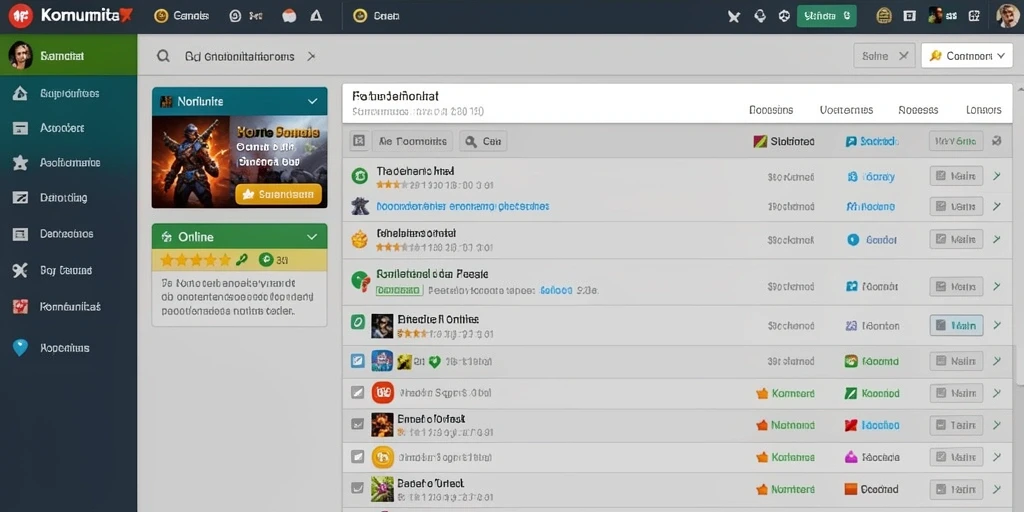Tick the checkbox beside the orange app row
This screenshot has width=1024, height=512.
pyautogui.click(x=357, y=392)
